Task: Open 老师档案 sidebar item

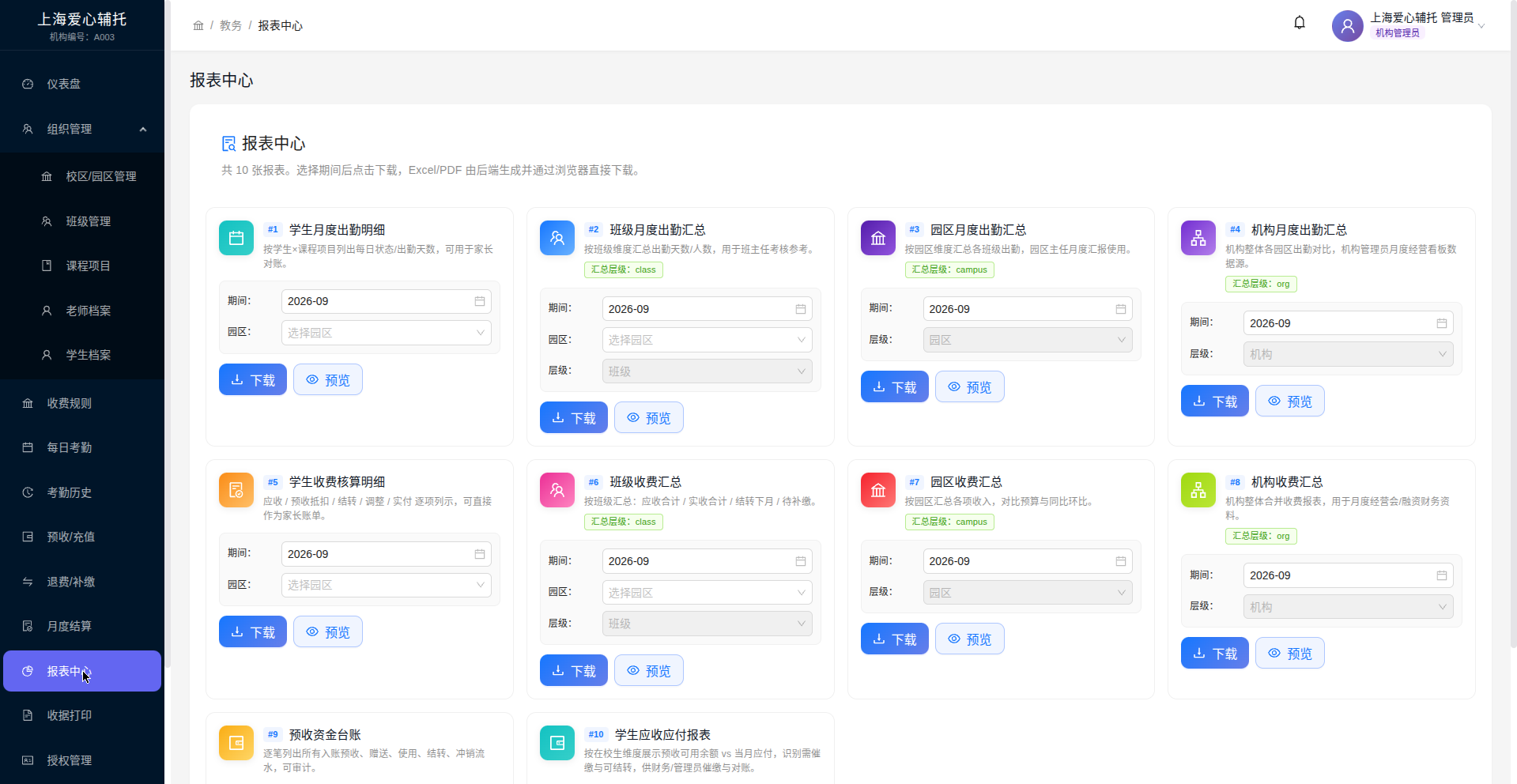Action: tap(82, 311)
